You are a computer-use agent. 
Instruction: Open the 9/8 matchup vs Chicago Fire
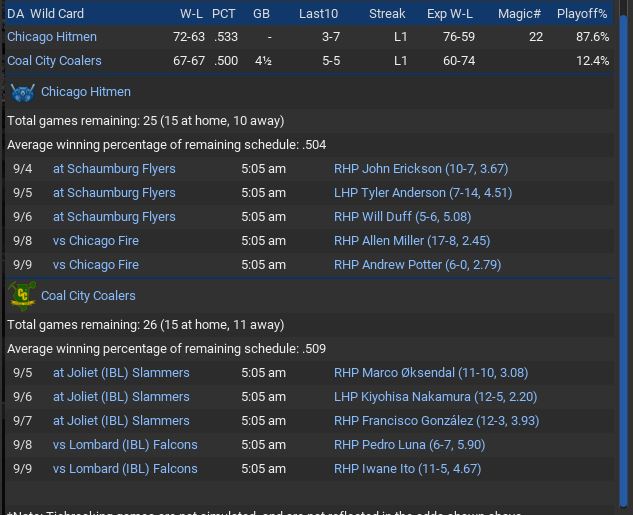point(96,241)
